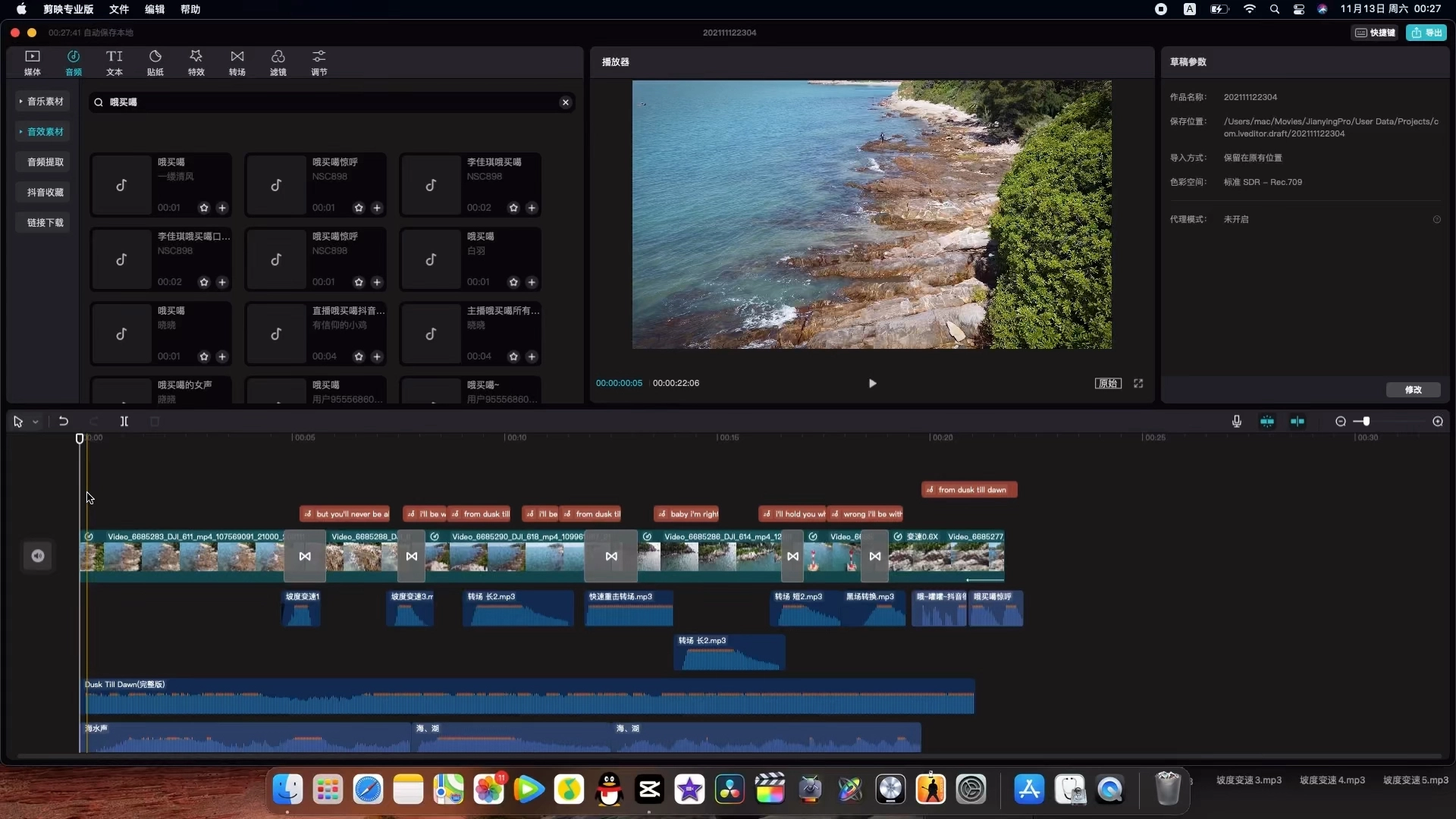This screenshot has height=819, width=1456.
Task: Select the transition before Video_6685286 clip
Action: [611, 557]
